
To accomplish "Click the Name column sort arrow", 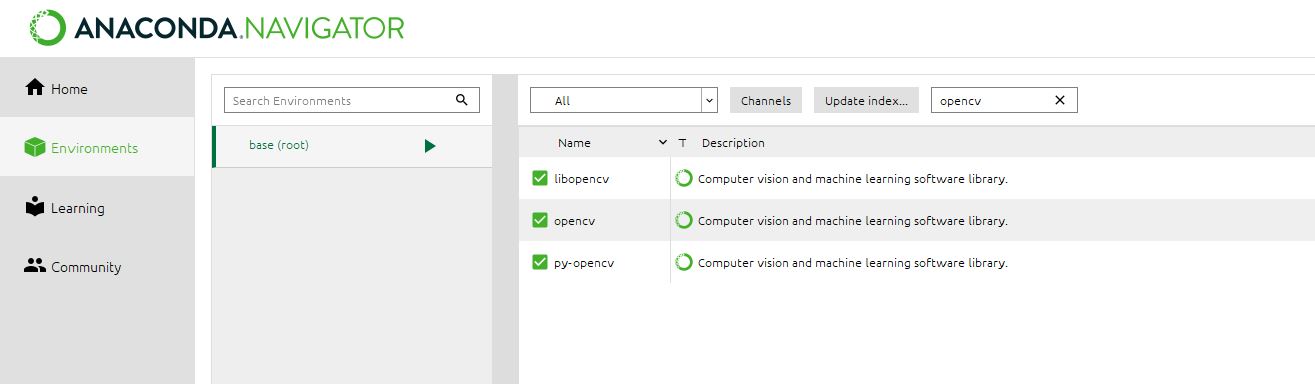I will coord(662,143).
